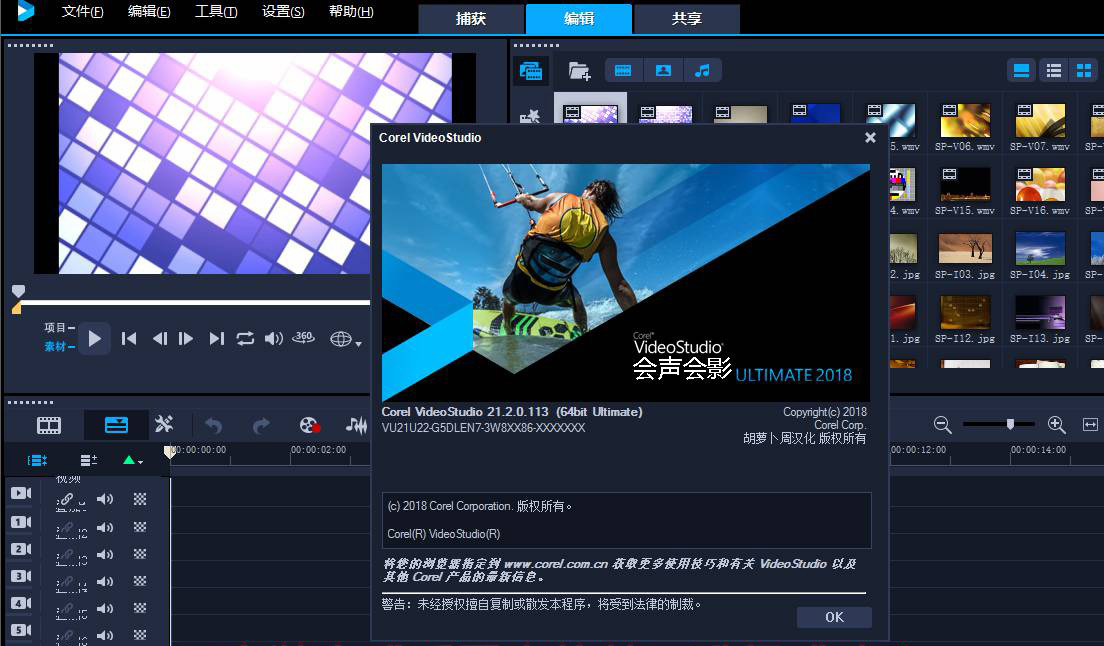Click the timeline zoom slider handle
The height and width of the screenshot is (646, 1104).
1010,424
